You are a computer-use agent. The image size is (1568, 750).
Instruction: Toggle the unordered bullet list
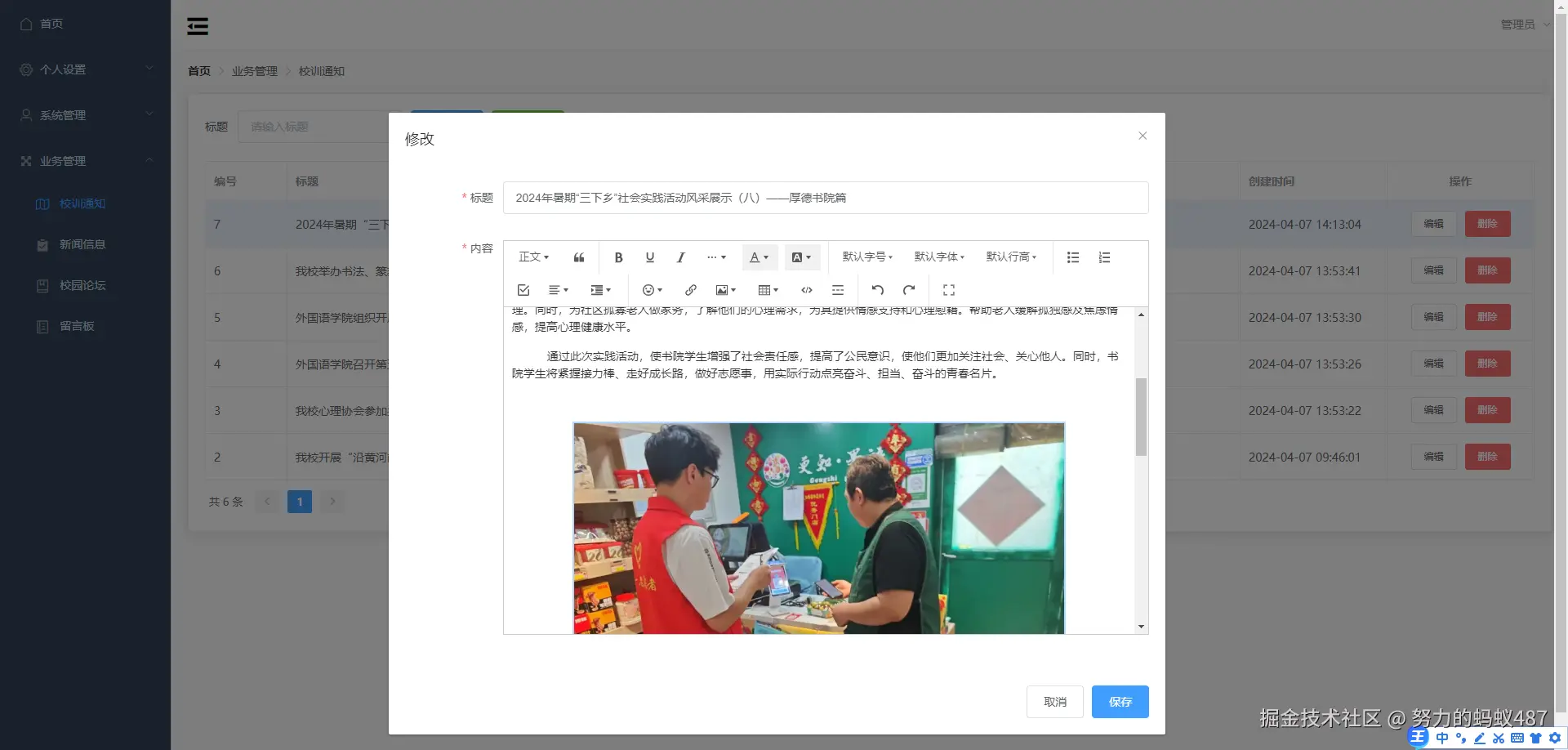pos(1072,257)
